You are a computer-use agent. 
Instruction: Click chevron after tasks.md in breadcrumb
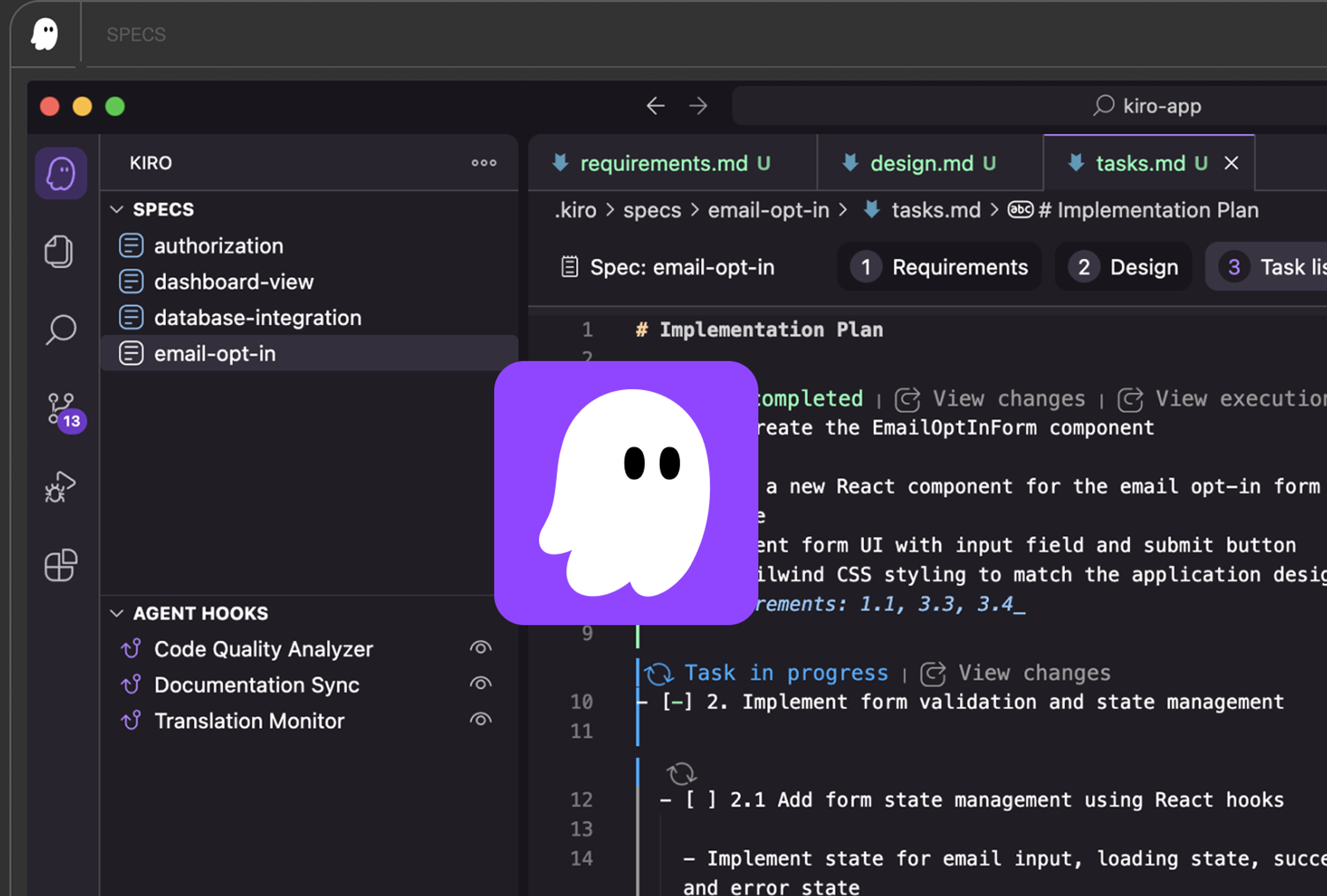point(994,210)
